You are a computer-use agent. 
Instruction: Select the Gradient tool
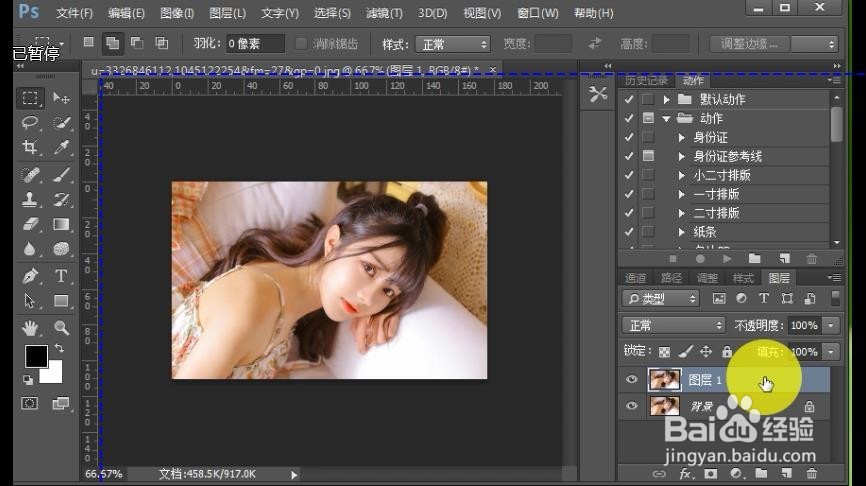[61, 224]
